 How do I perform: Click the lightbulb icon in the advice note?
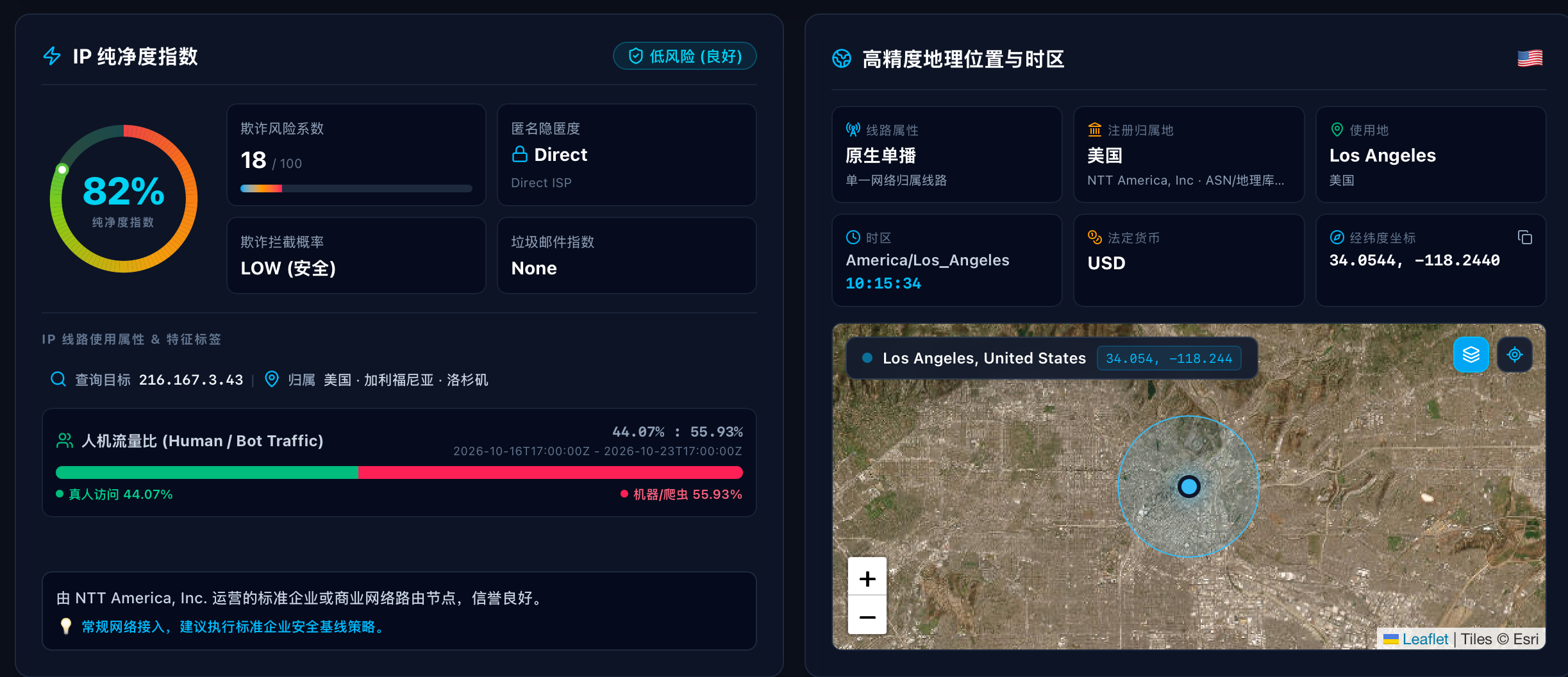tap(65, 626)
